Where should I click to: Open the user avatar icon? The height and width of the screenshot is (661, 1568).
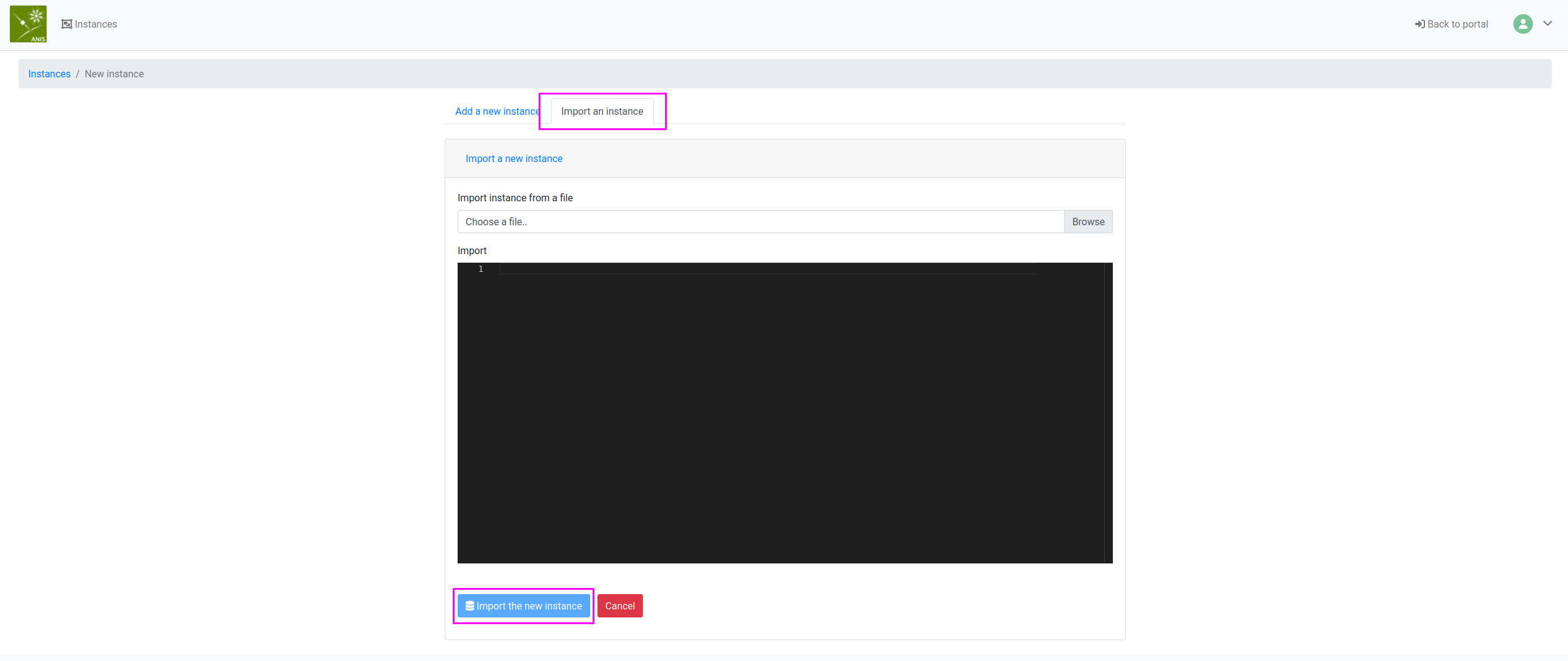(1523, 23)
